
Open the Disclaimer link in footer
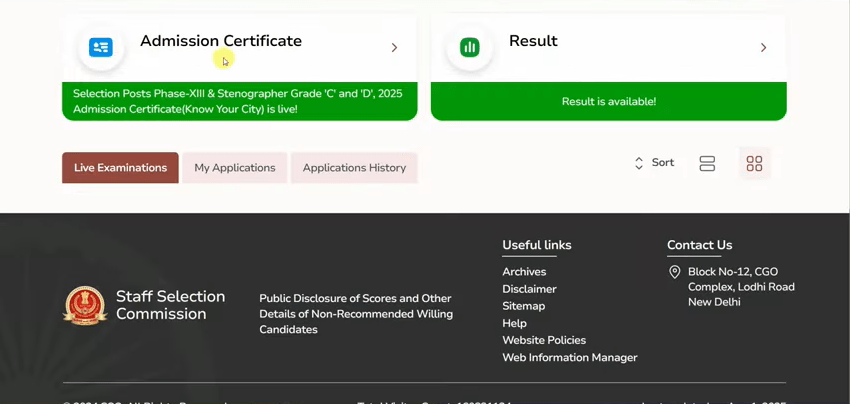(x=529, y=289)
